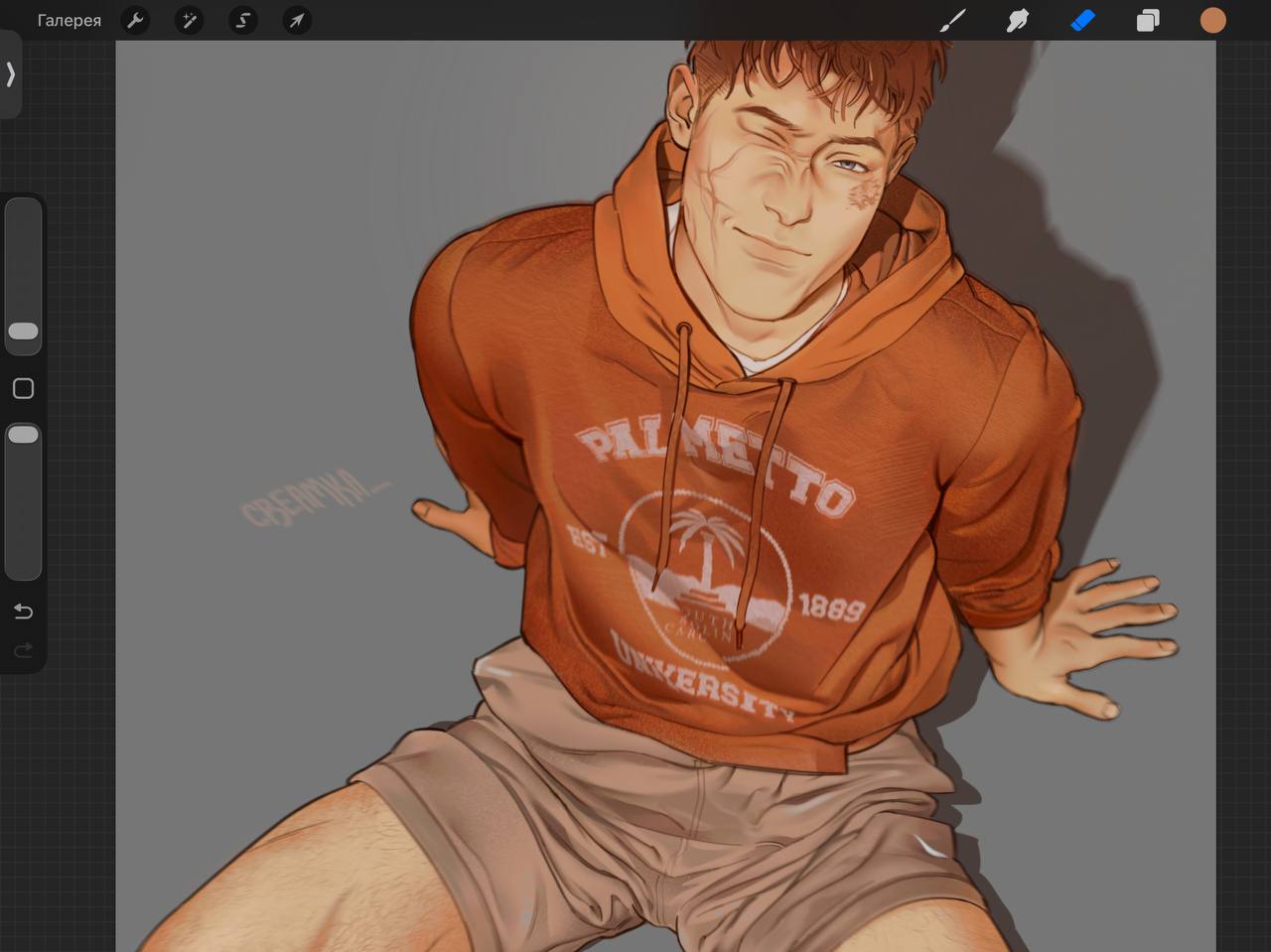The width and height of the screenshot is (1271, 952).
Task: Expand the collapsed left side panel
Action: tap(10, 74)
